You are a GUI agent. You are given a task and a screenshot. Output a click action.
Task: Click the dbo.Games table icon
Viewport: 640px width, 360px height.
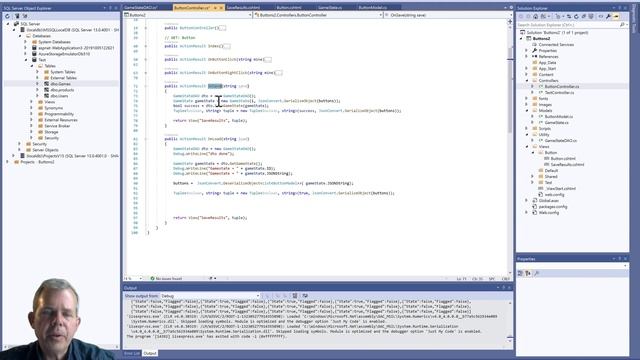(47, 84)
